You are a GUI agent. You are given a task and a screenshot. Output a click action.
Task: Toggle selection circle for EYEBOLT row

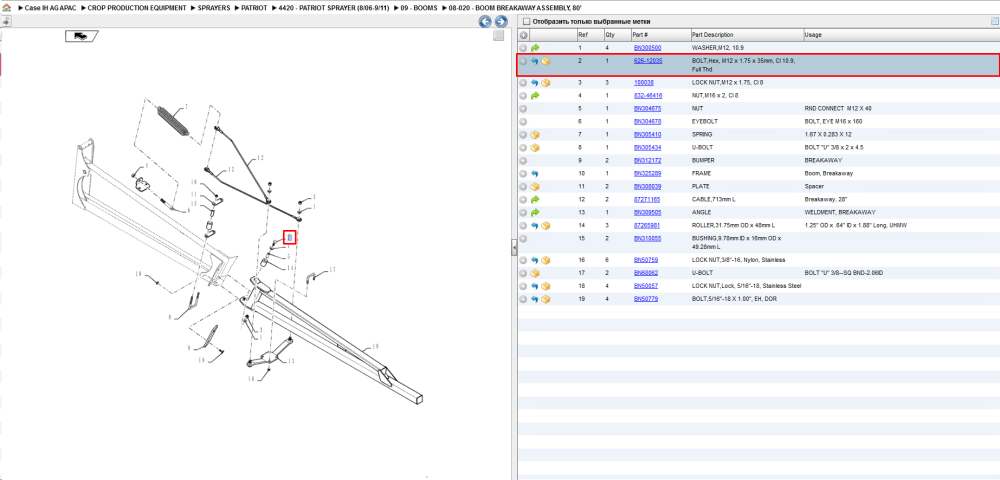tap(524, 122)
